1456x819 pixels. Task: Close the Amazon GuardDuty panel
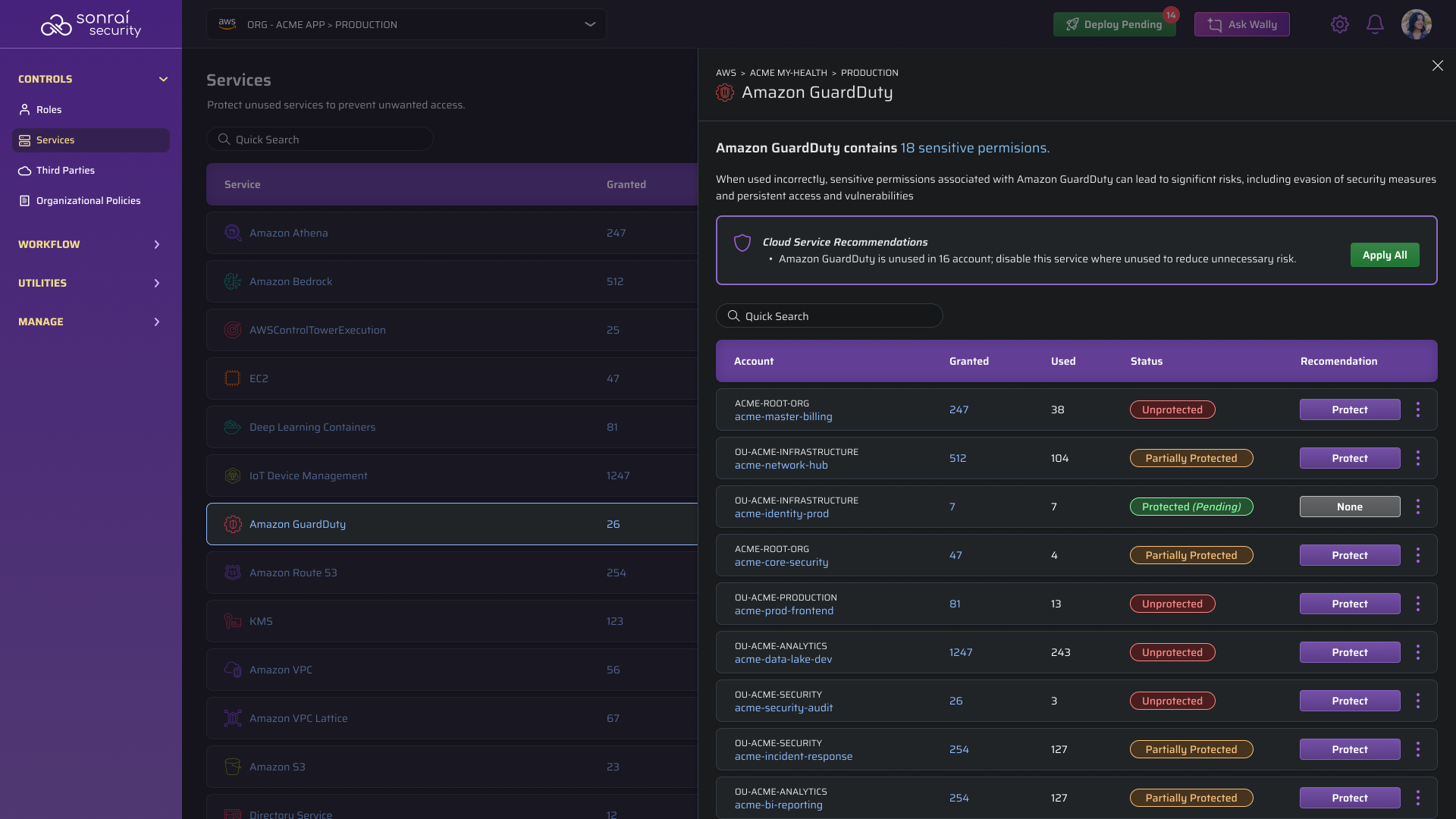pos(1437,66)
